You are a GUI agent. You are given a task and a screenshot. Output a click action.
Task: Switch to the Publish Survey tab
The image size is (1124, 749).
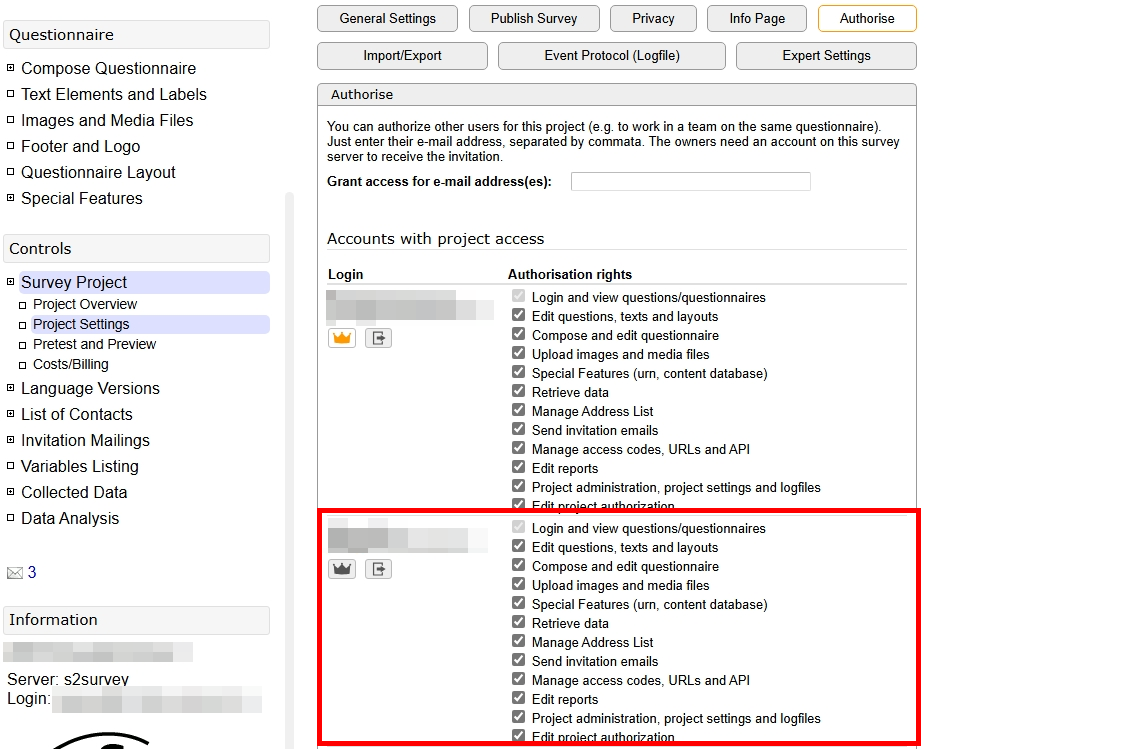pyautogui.click(x=533, y=18)
